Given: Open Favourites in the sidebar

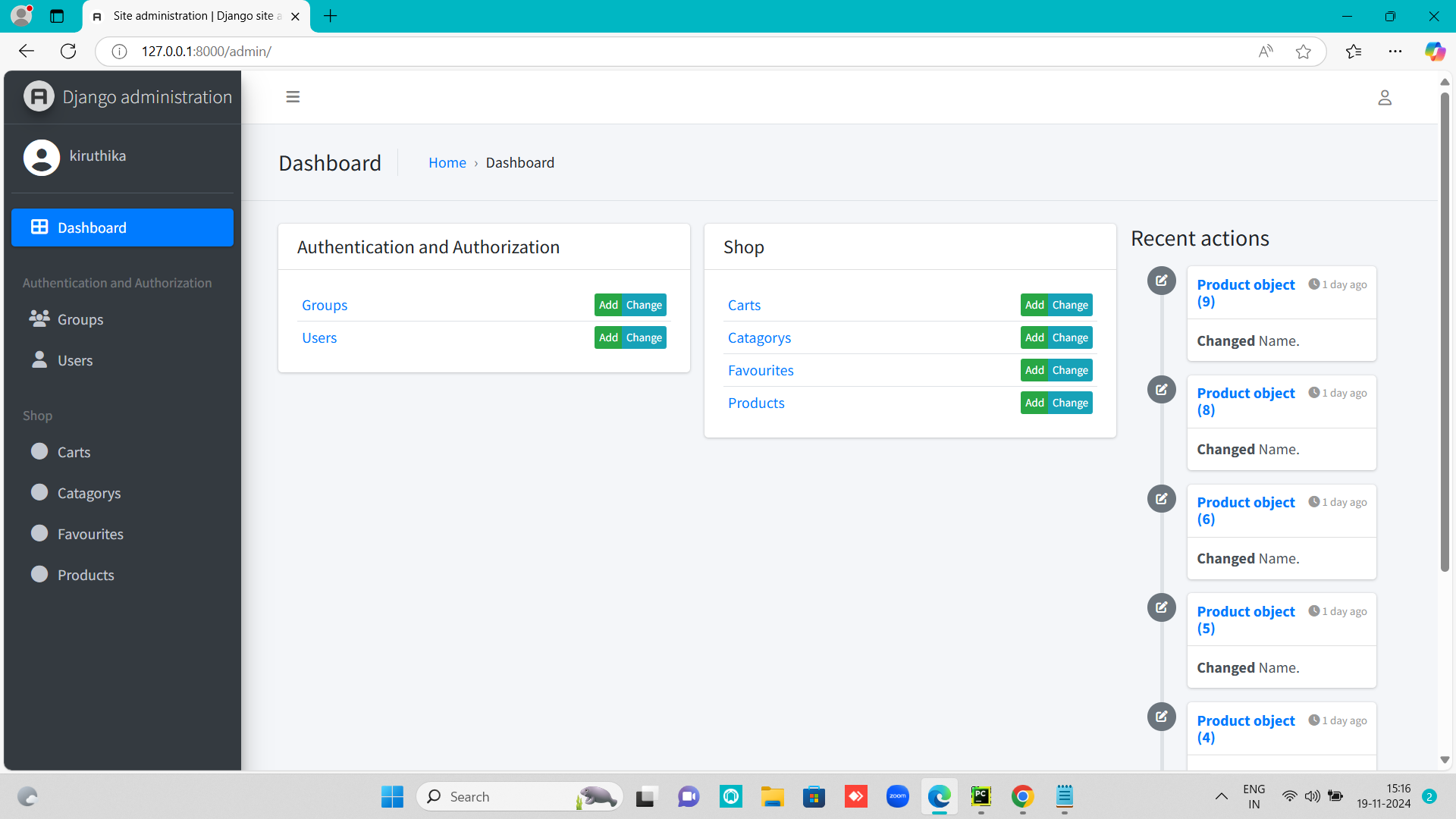Looking at the screenshot, I should [x=122, y=534].
